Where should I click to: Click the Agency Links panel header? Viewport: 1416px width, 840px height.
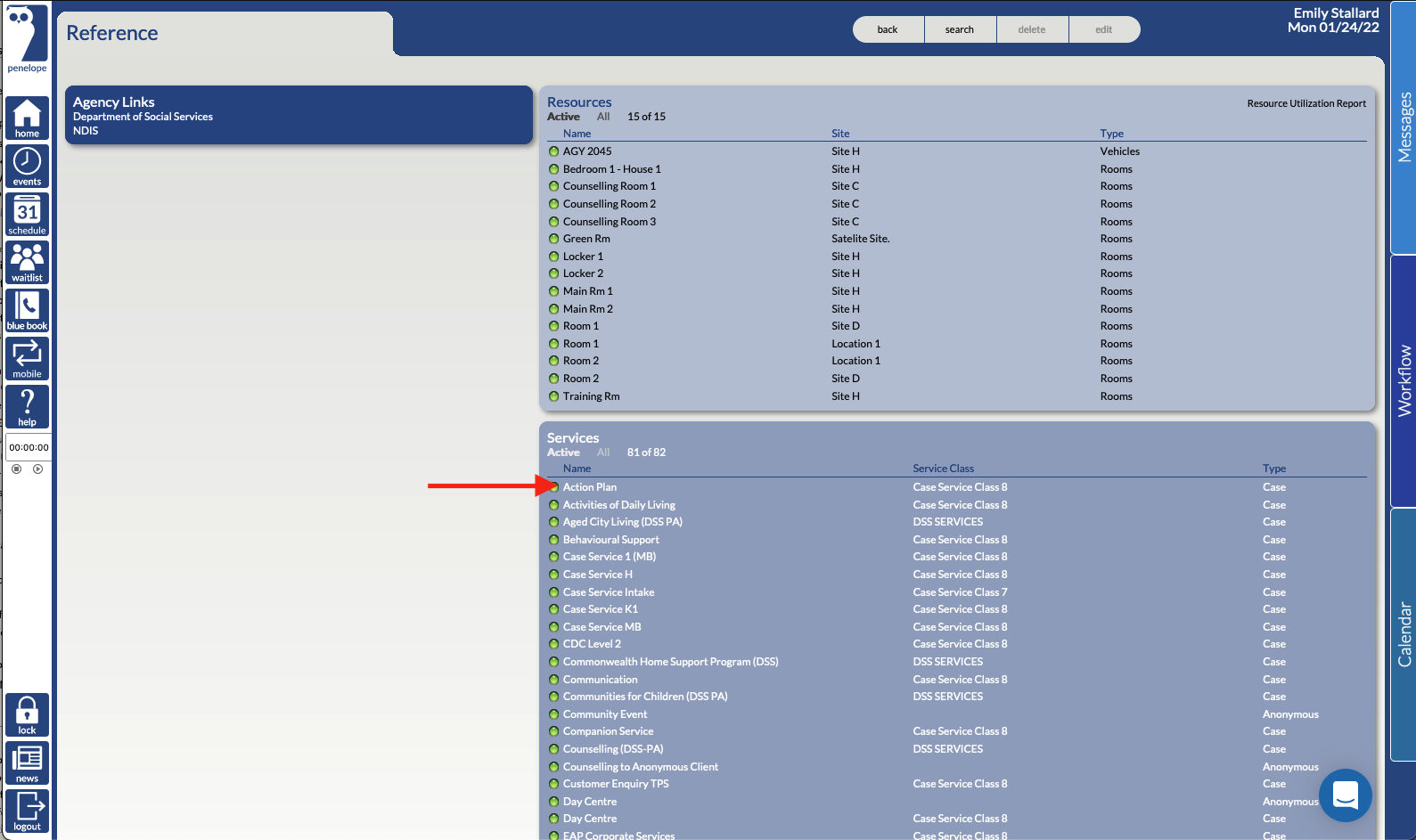(114, 102)
